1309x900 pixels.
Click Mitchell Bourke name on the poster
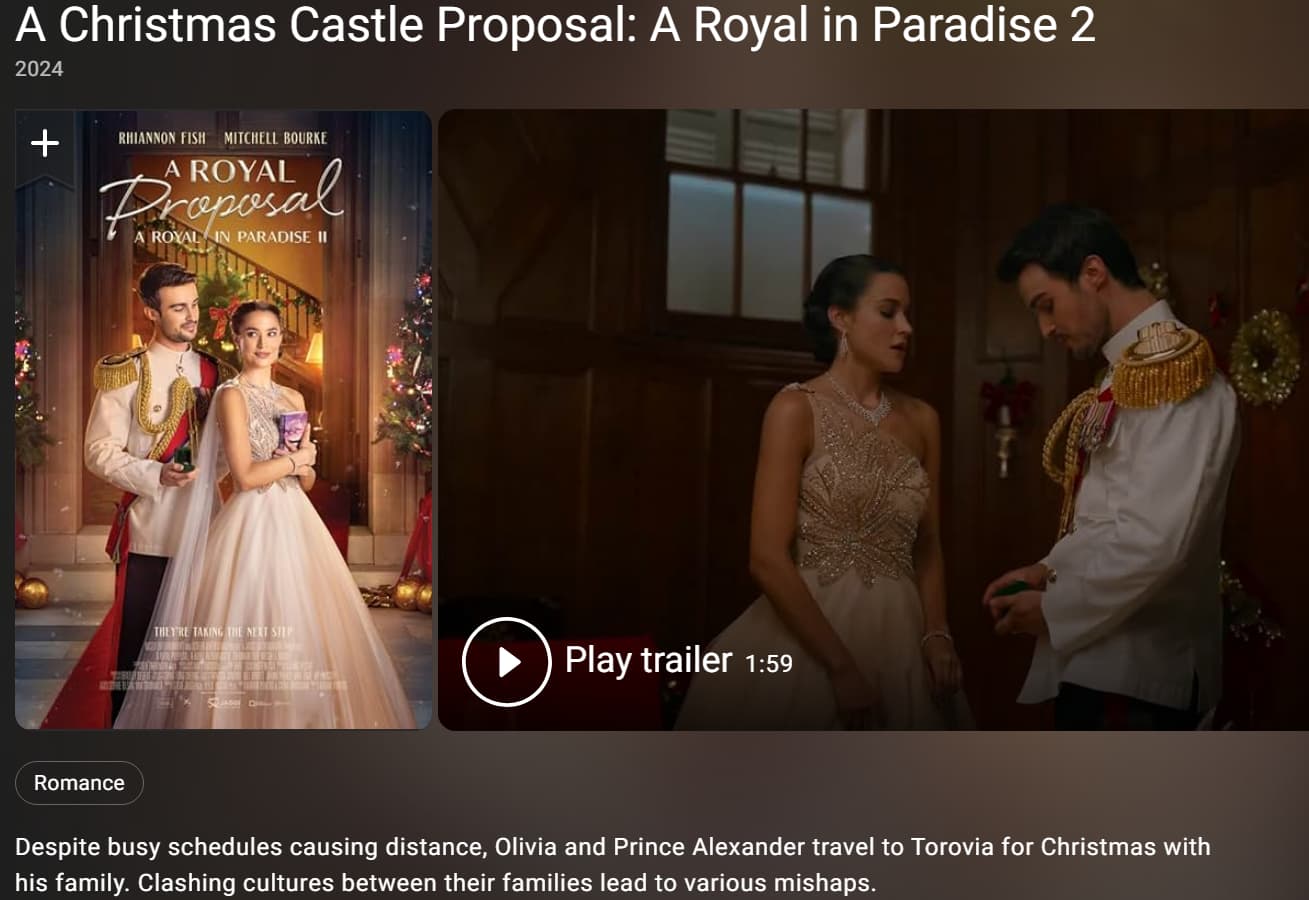pyautogui.click(x=276, y=138)
